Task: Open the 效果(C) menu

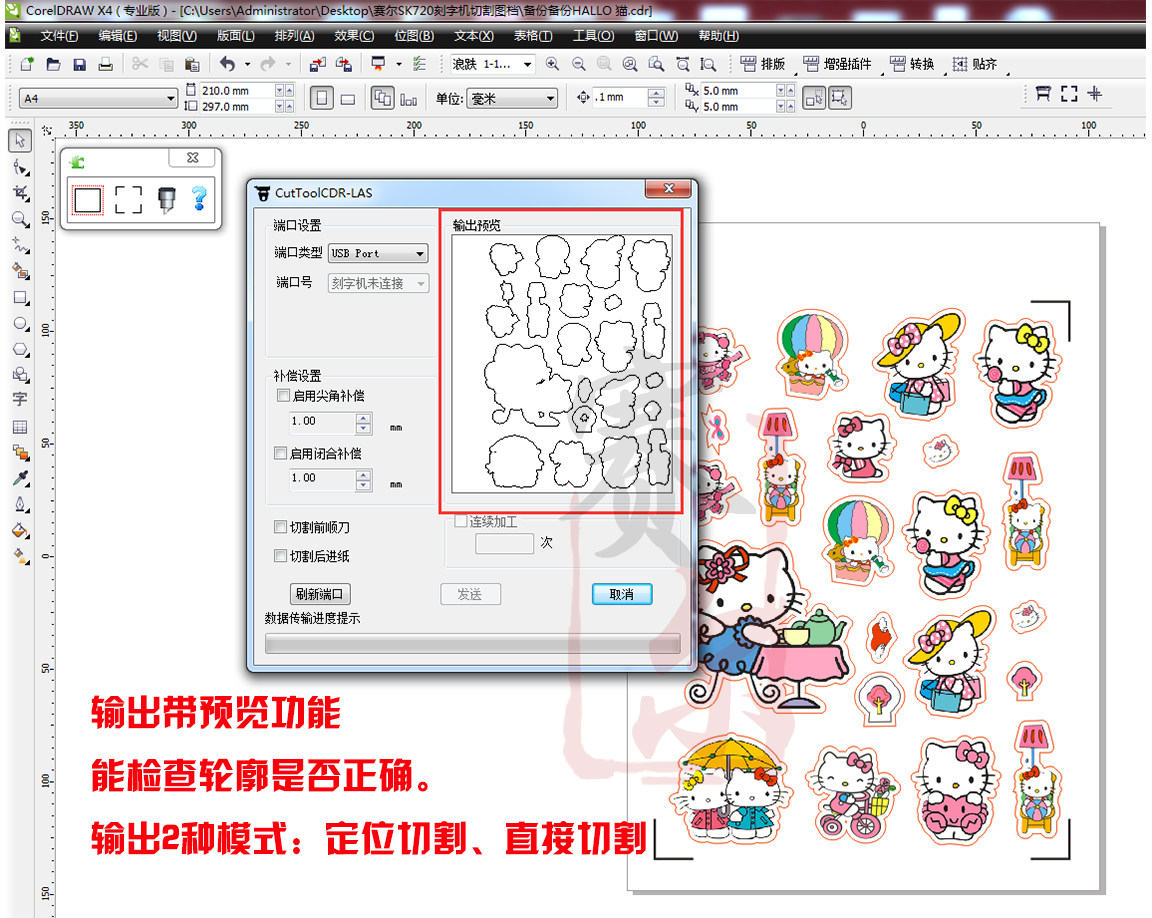Action: (x=354, y=36)
